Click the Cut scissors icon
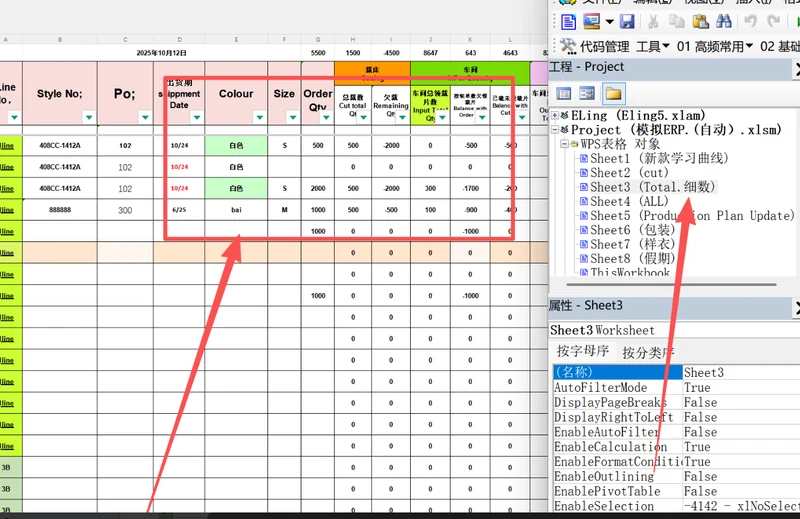Image resolution: width=800 pixels, height=519 pixels. pos(653,22)
